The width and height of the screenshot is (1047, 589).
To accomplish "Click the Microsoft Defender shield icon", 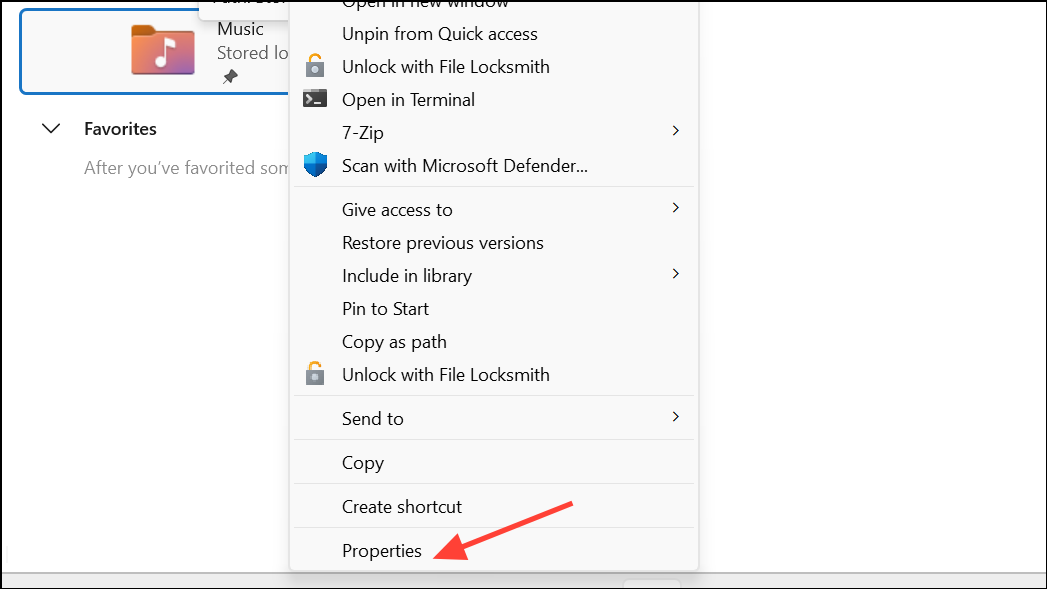I will pos(315,164).
